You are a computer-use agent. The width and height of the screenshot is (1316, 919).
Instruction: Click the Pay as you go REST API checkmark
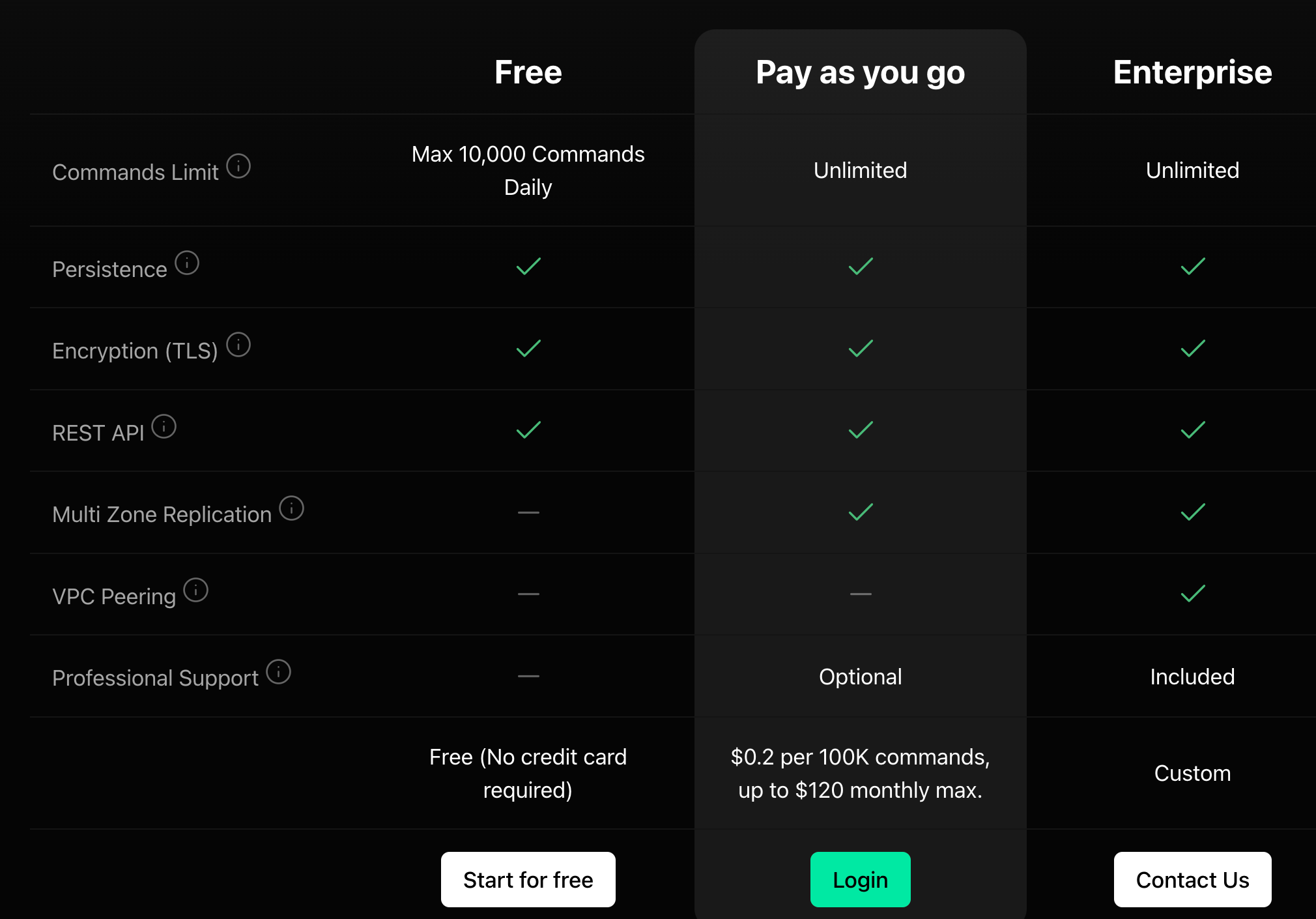[x=861, y=430]
